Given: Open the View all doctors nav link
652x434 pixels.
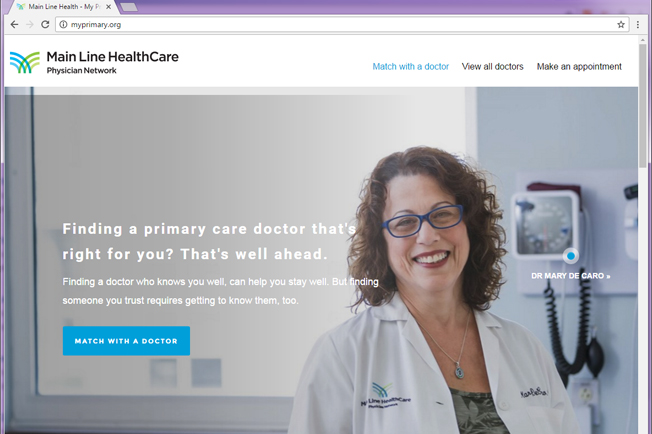Looking at the screenshot, I should coord(492,67).
